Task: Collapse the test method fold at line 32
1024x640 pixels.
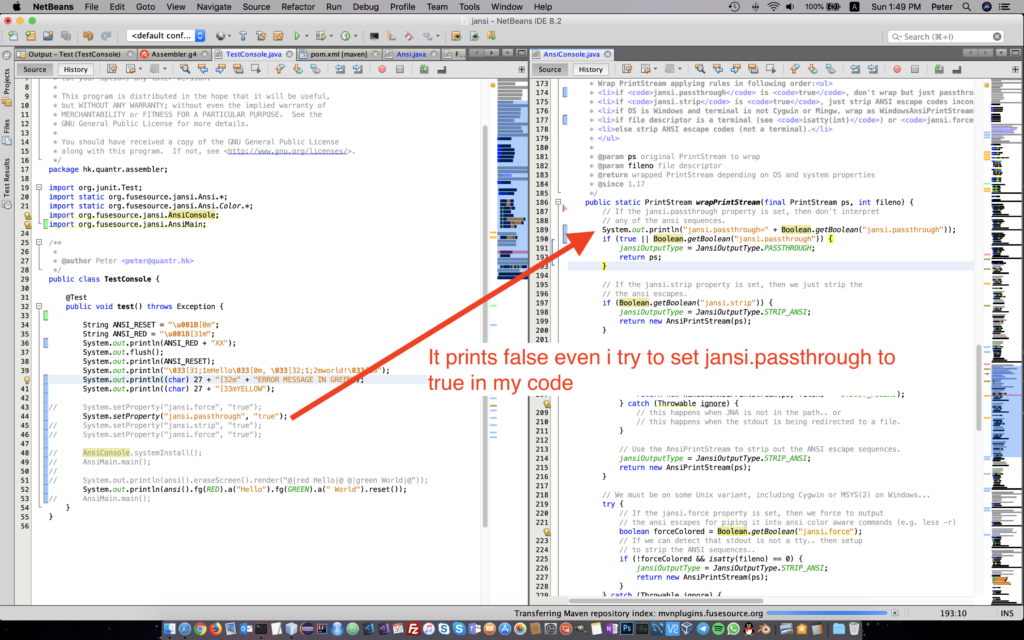Action: (39, 306)
